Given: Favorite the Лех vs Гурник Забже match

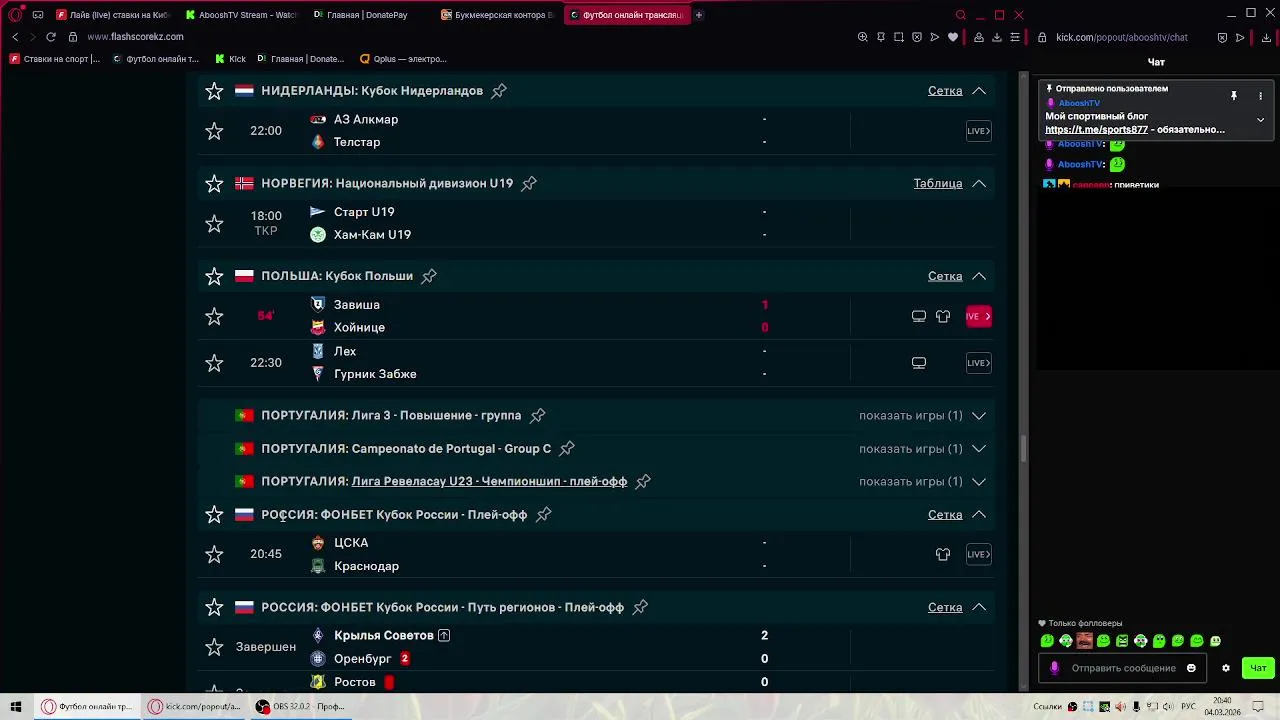Looking at the screenshot, I should click(214, 363).
